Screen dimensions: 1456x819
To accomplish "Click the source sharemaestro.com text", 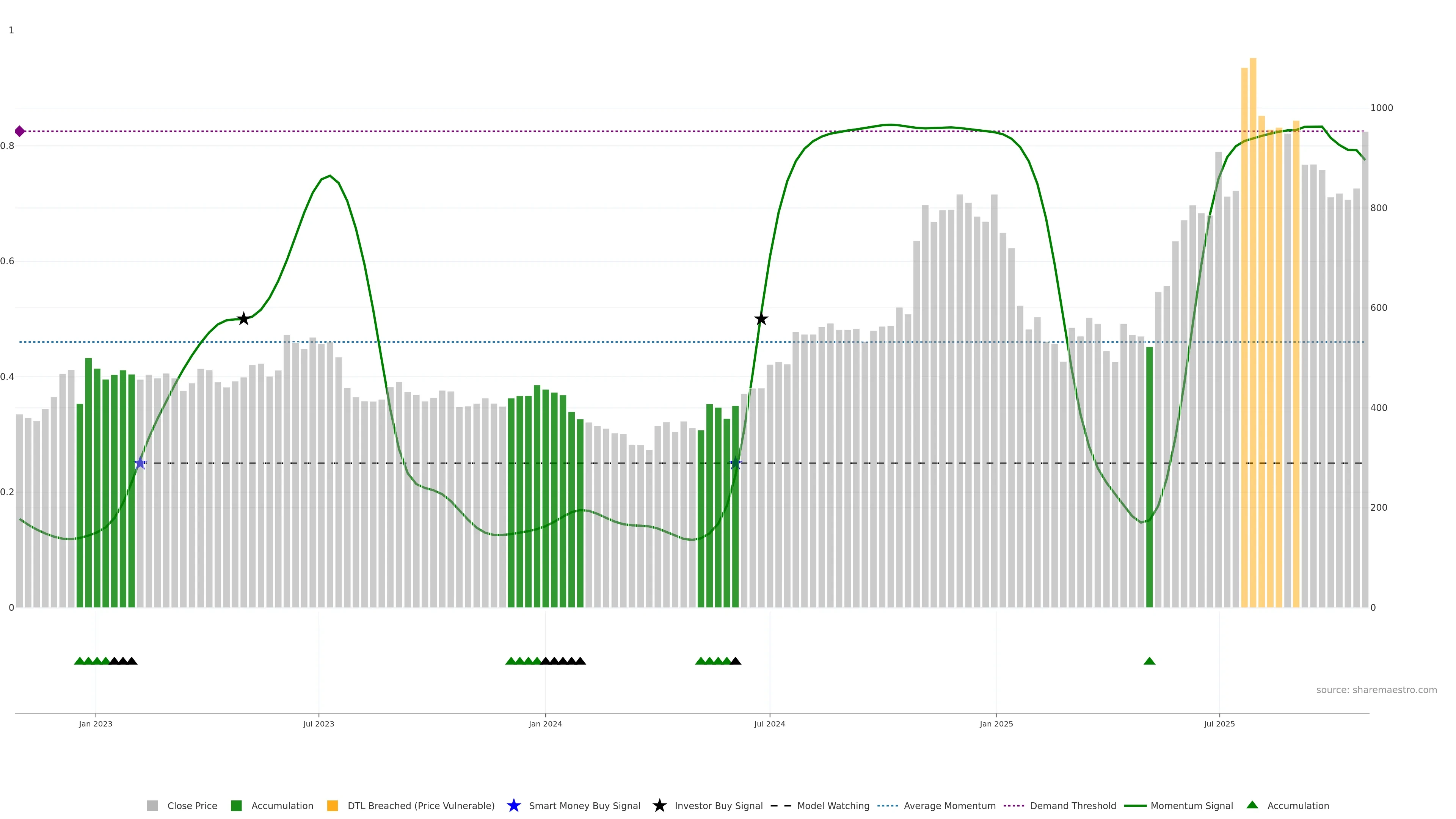I will [1376, 690].
